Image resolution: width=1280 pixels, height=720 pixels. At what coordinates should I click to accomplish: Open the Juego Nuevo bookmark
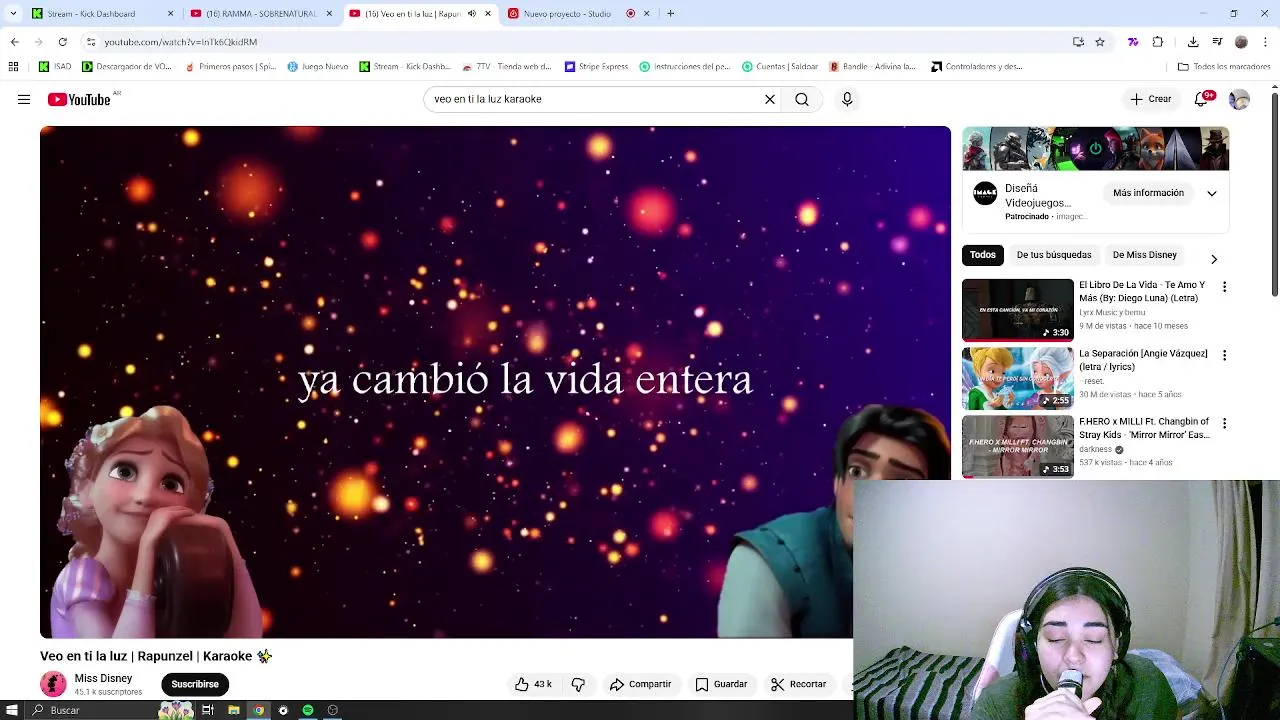318,67
